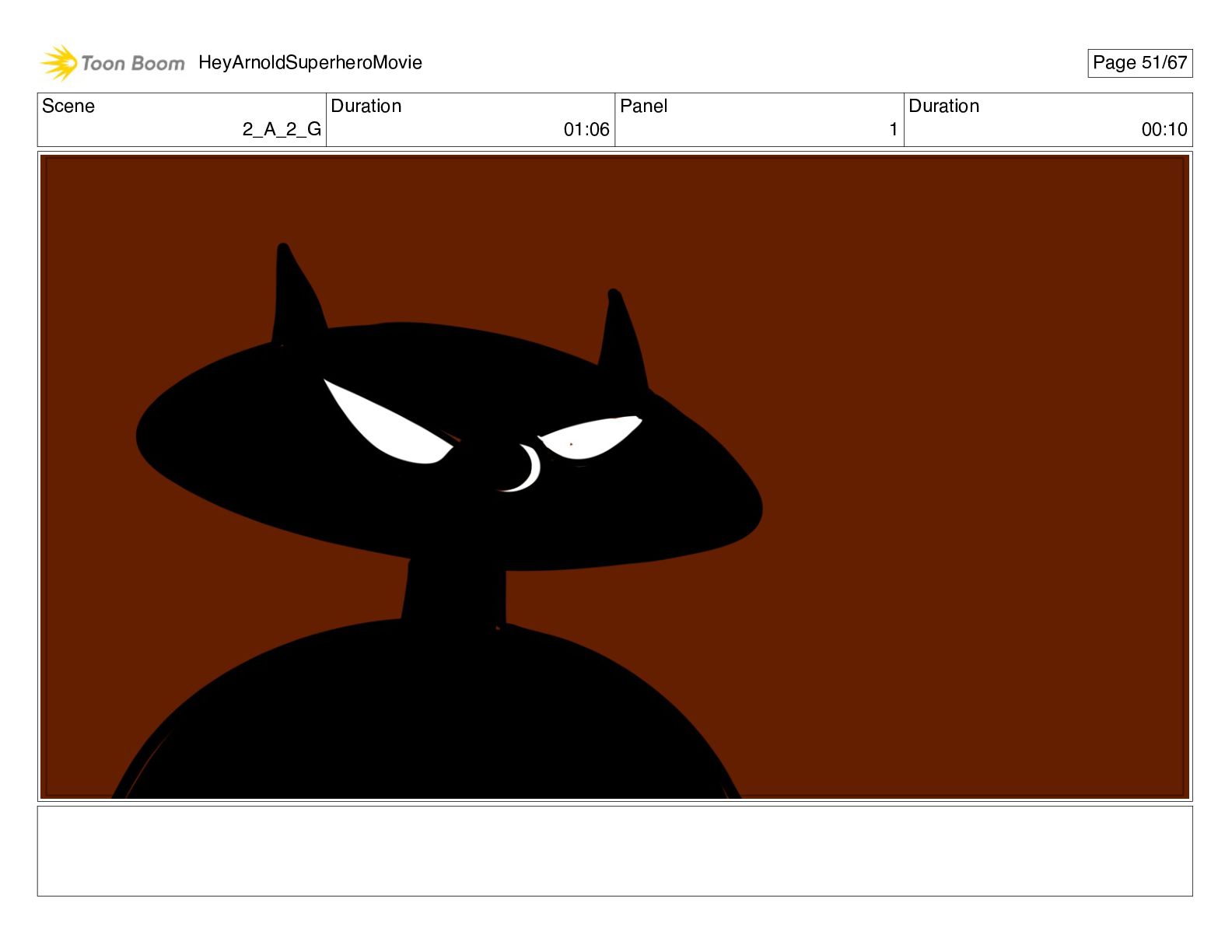Image resolution: width=1232 pixels, height=952 pixels.
Task: Select the project title HeyArnoldSuperheroMovie
Action: tap(310, 63)
